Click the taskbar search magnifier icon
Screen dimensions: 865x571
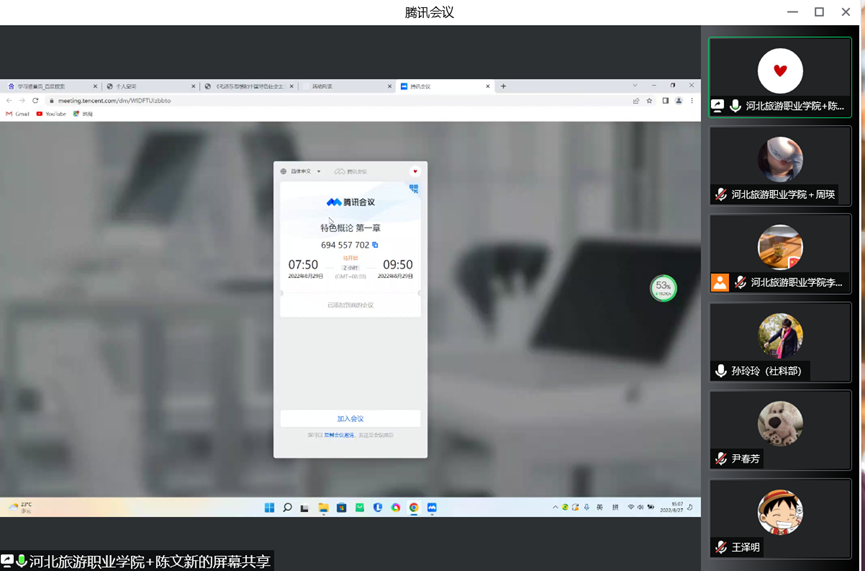point(287,508)
